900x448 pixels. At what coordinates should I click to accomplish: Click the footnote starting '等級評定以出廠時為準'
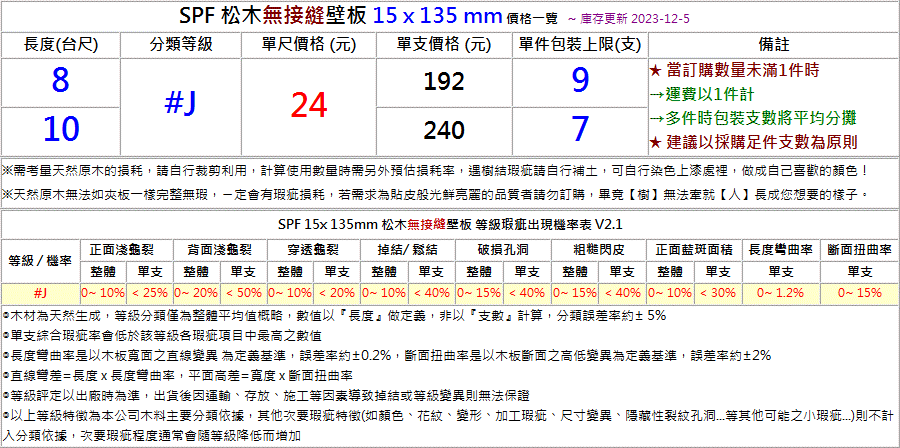point(266,396)
